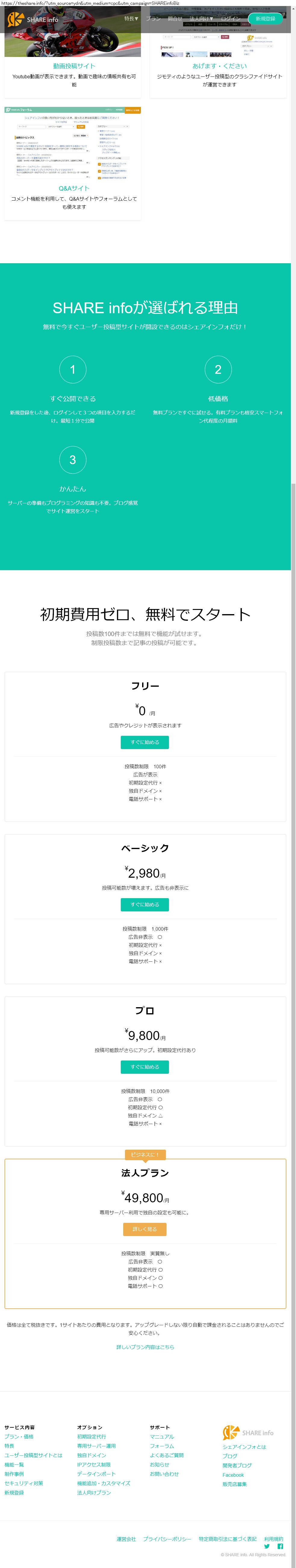Start the プロ plan with すぐに始める
296x1568 pixels.
click(x=145, y=1067)
